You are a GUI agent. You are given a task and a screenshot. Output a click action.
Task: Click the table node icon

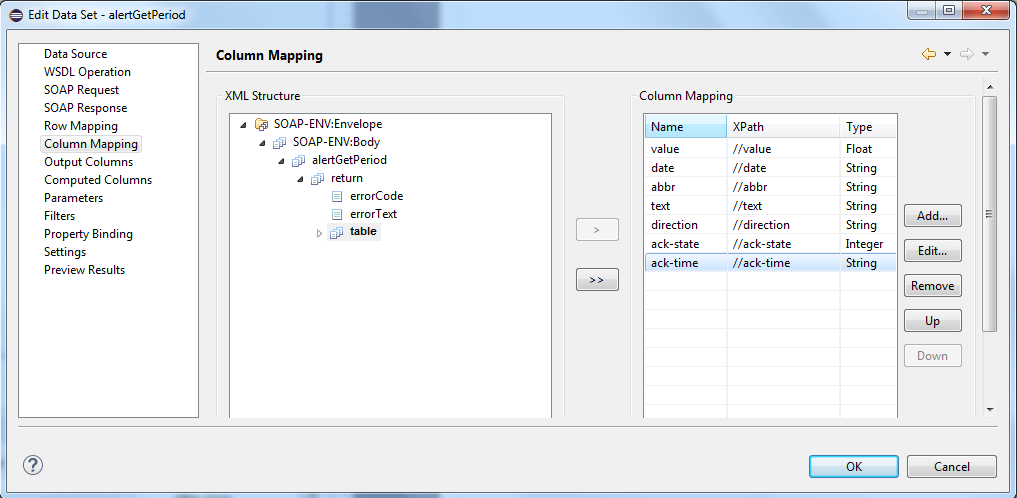[337, 233]
